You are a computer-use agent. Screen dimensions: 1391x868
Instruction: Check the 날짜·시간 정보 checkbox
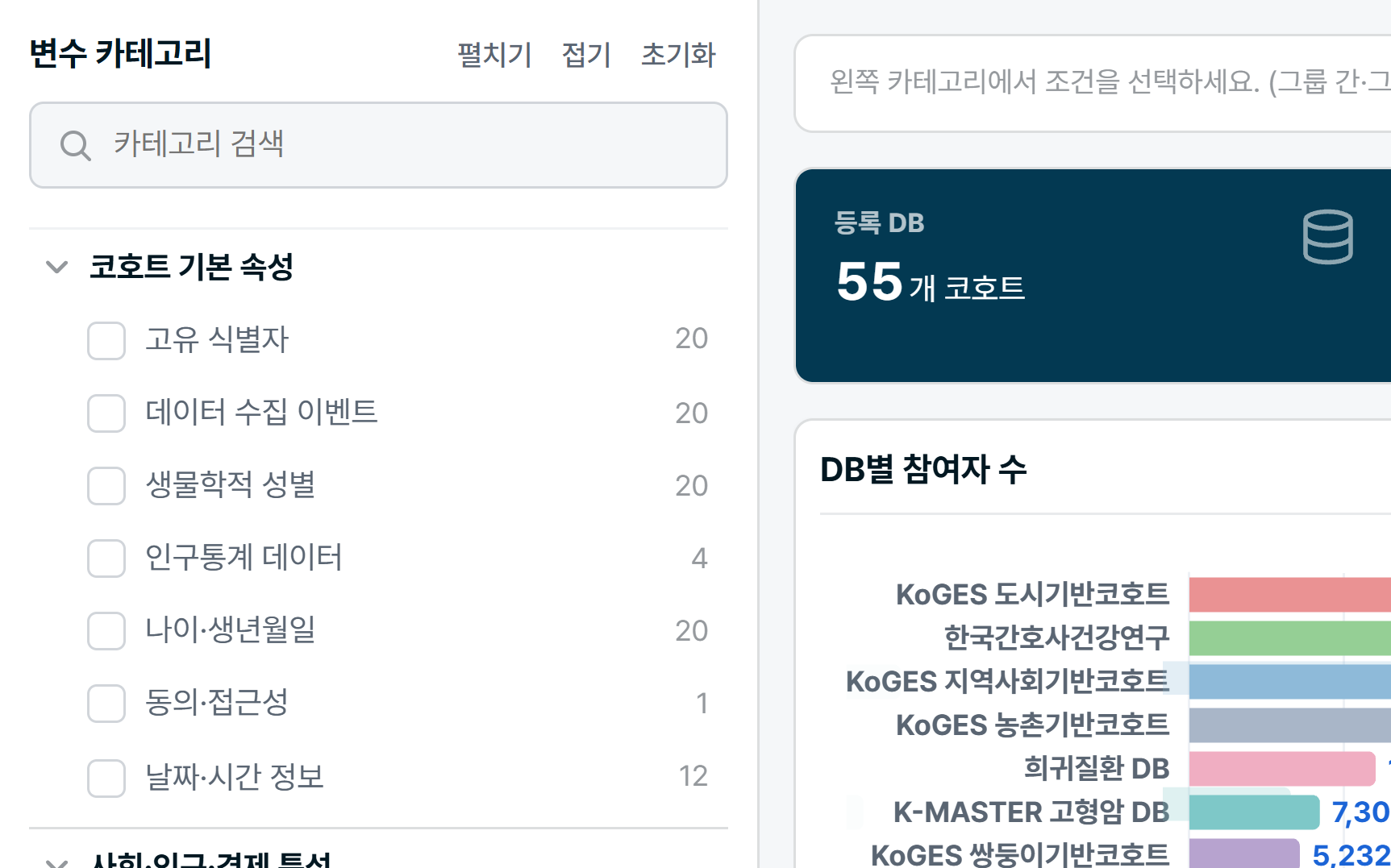point(106,778)
